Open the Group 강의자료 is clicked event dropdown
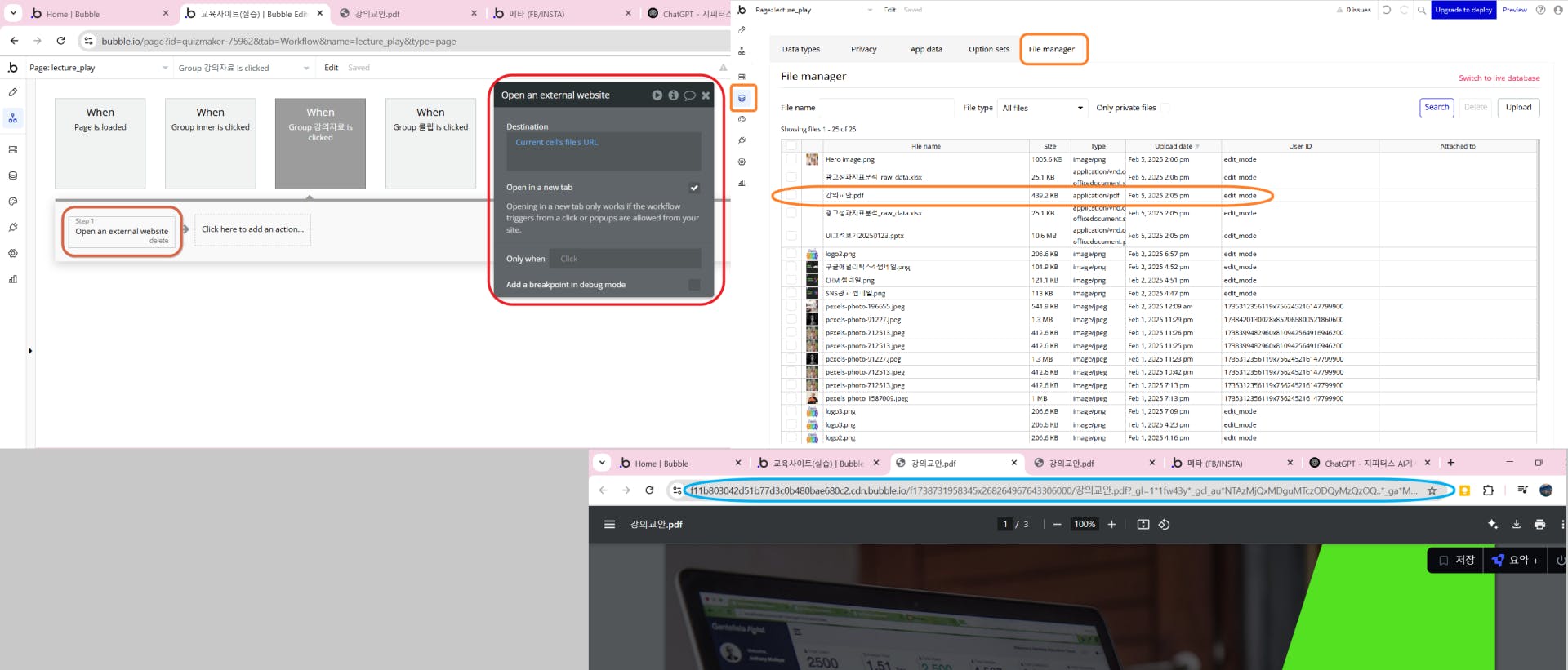The width and height of the screenshot is (1568, 670). [243, 68]
